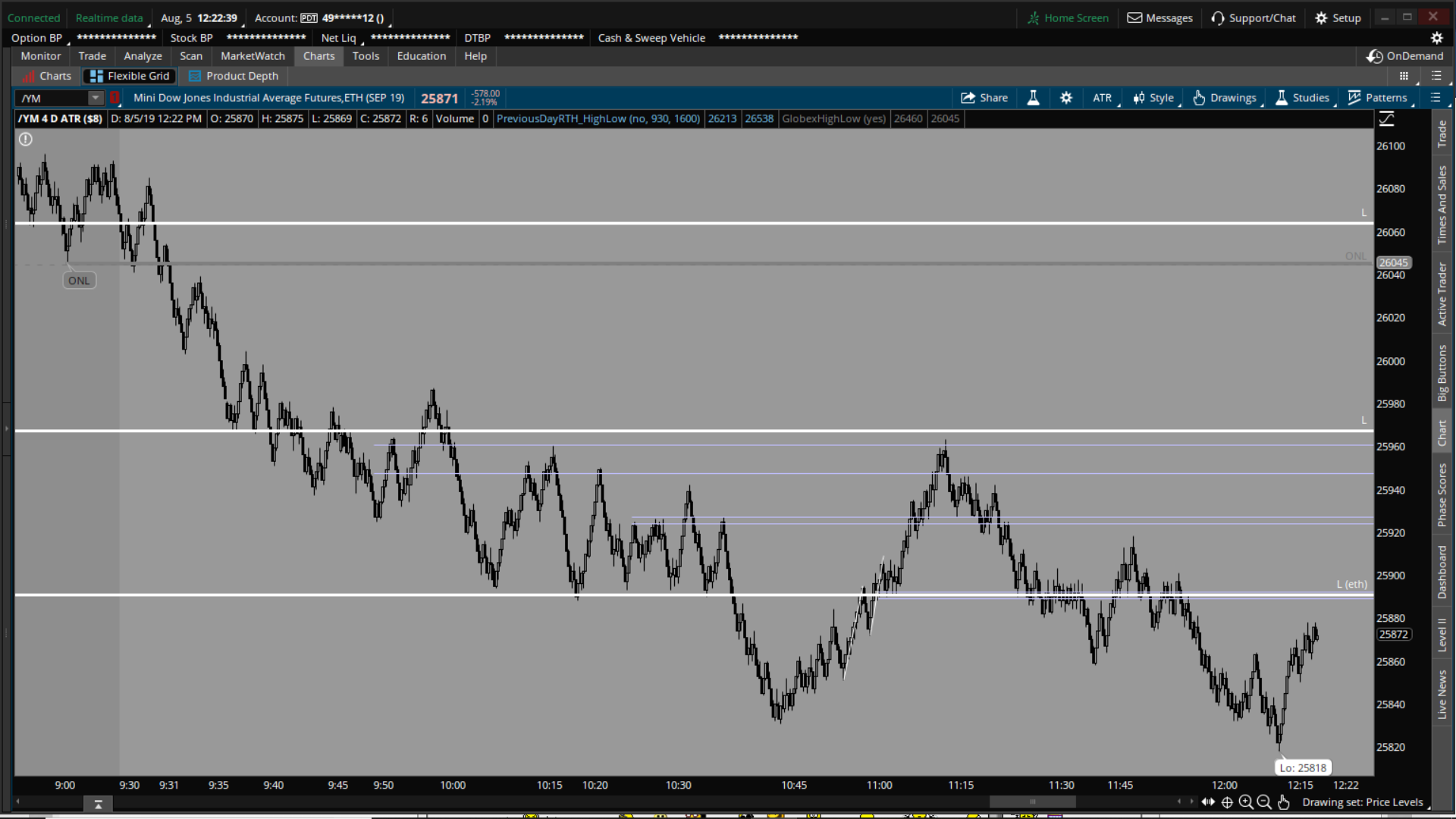Click the Lo: 25818 price bubble
Screen dimensions: 1456x819
click(x=1303, y=767)
